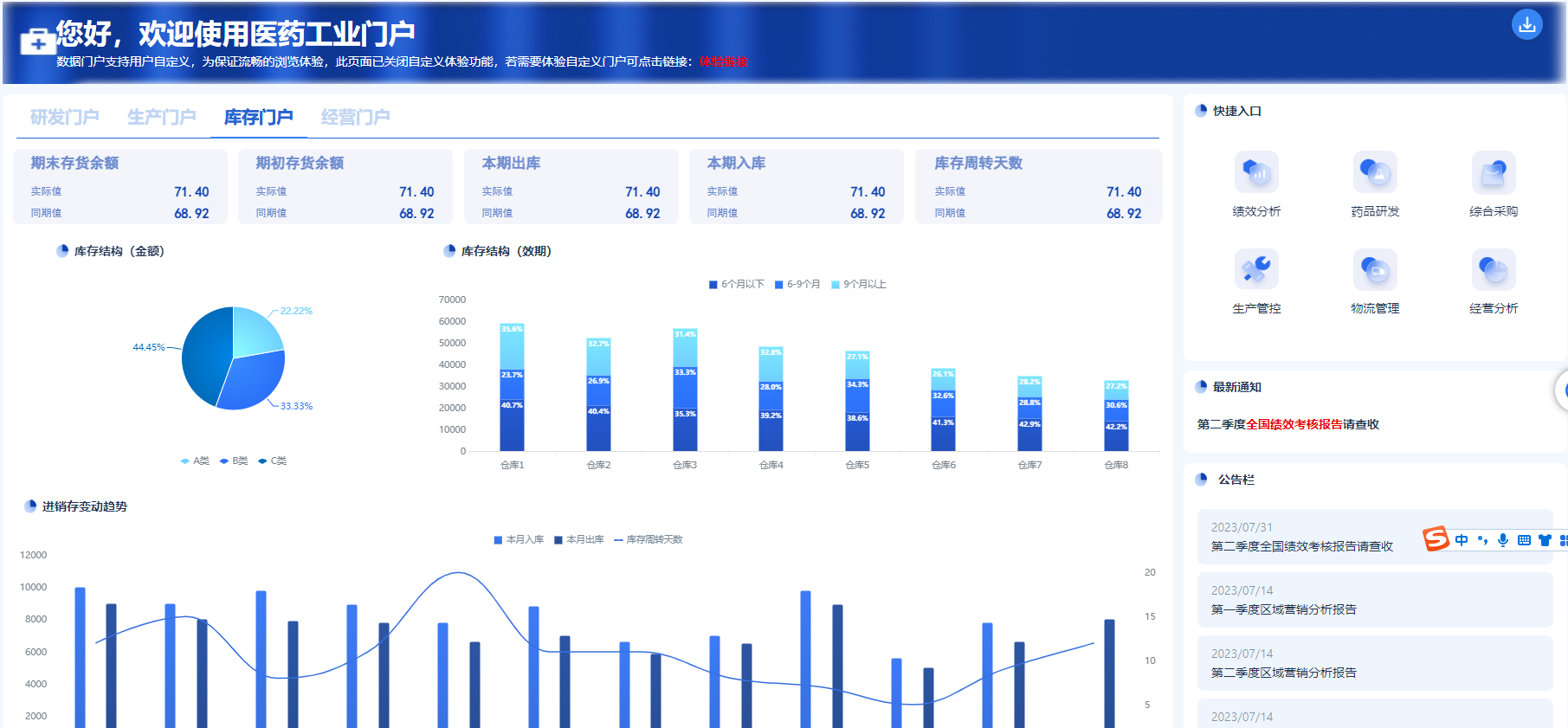1568x728 pixels.
Task: Open the 物流管理 quick entry icon
Action: click(x=1375, y=269)
